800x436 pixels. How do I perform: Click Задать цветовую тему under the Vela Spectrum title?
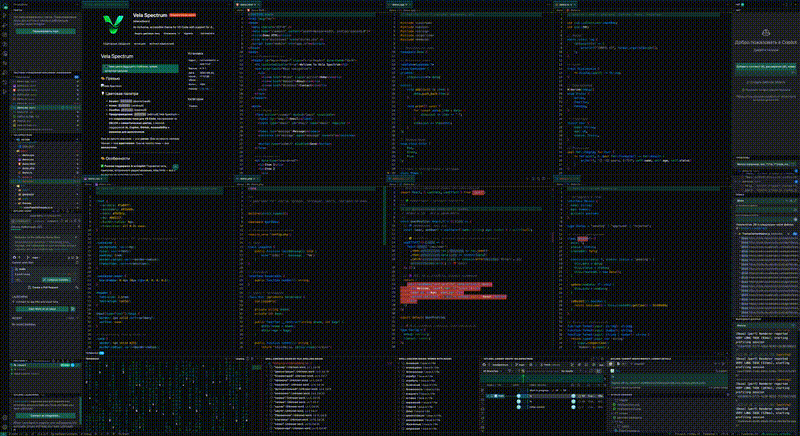click(x=147, y=34)
